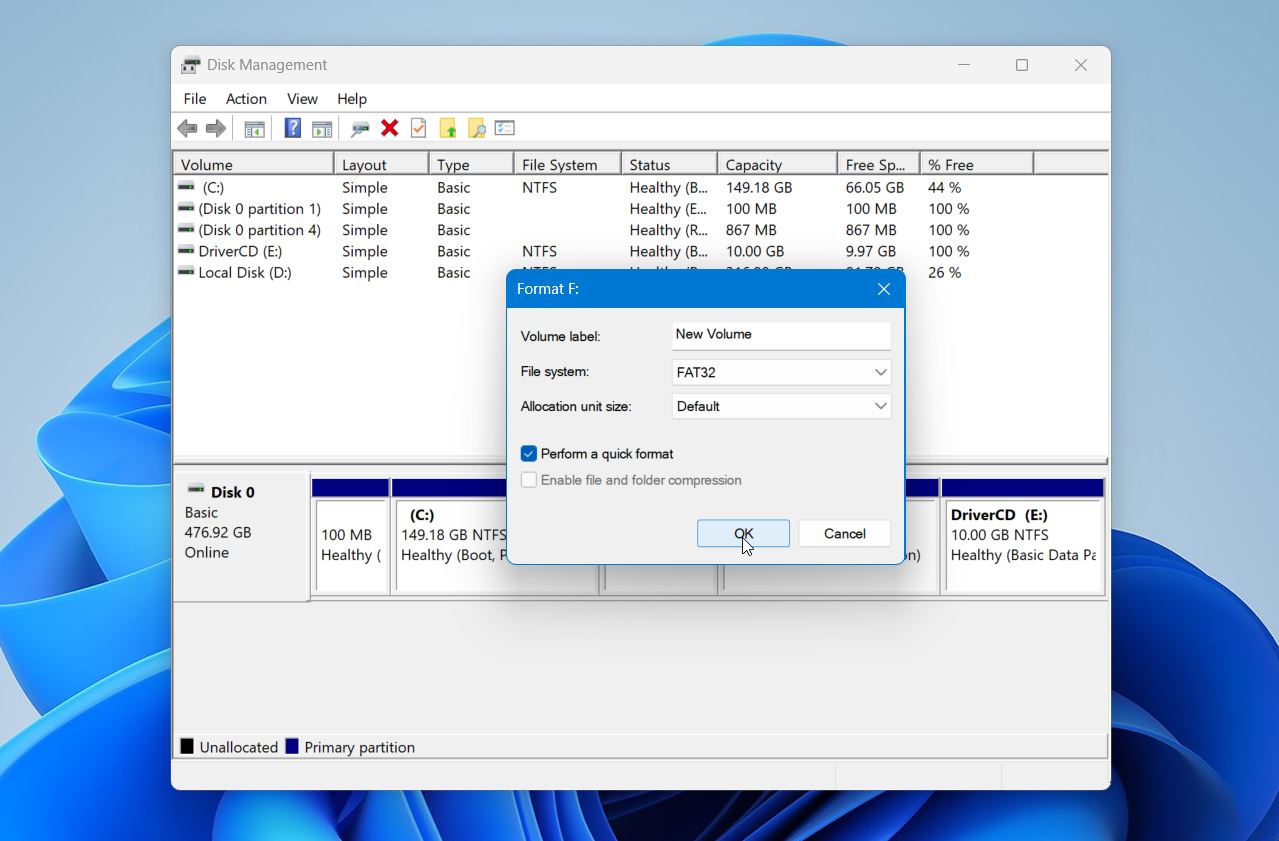
Task: Select the (C:) volume row name
Action: (213, 187)
